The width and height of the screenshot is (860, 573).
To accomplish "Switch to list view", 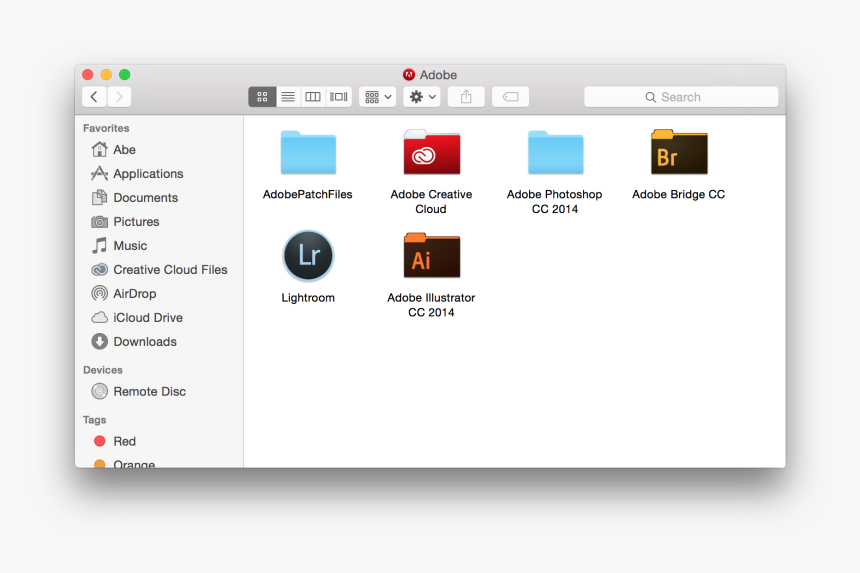I will click(288, 97).
